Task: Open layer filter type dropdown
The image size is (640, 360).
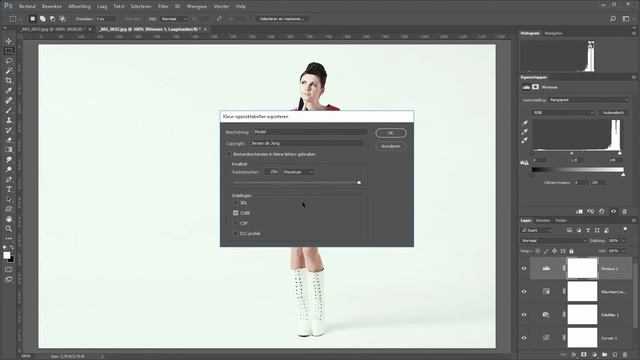Action: tap(537, 230)
